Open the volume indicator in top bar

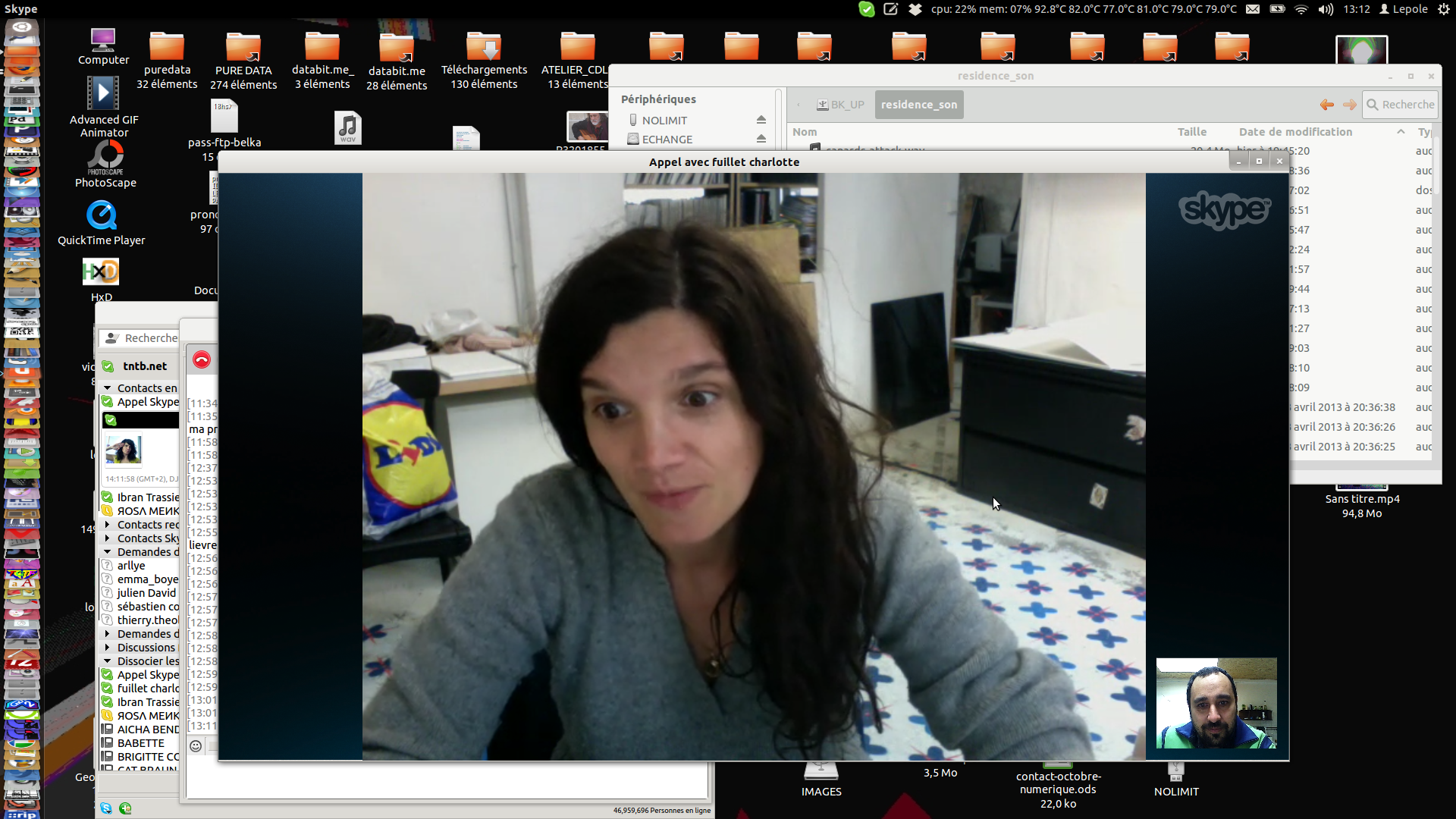1326,9
